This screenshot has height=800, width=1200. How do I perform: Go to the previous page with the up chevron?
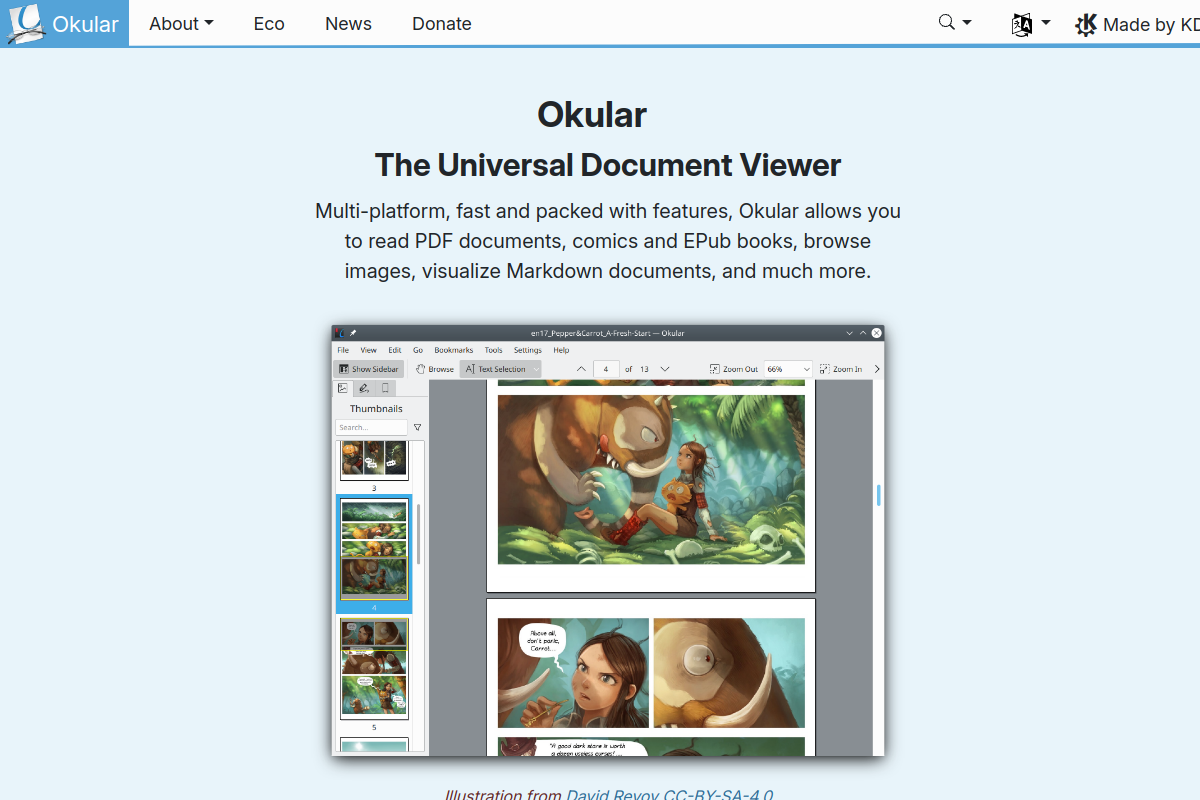(x=581, y=369)
